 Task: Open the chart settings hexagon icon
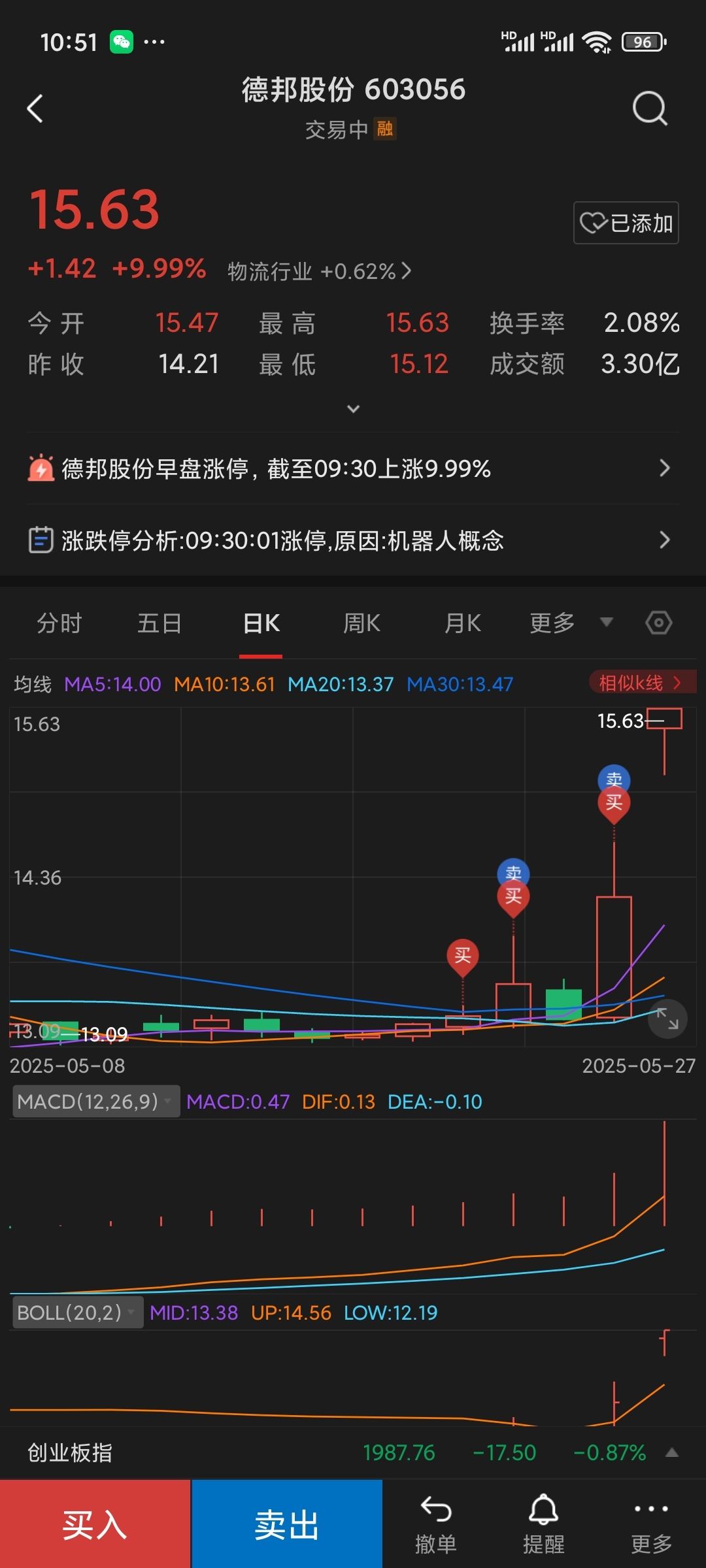click(x=658, y=623)
